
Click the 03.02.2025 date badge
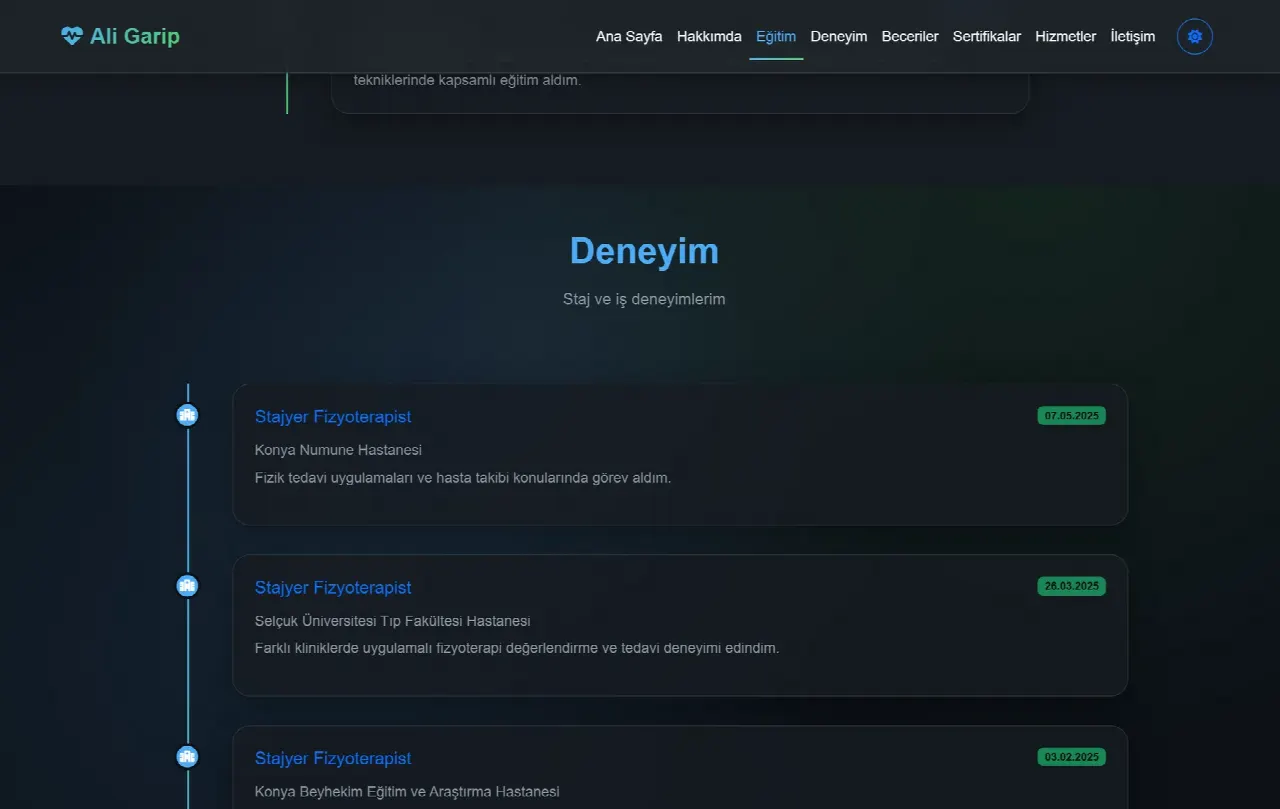(x=1072, y=757)
